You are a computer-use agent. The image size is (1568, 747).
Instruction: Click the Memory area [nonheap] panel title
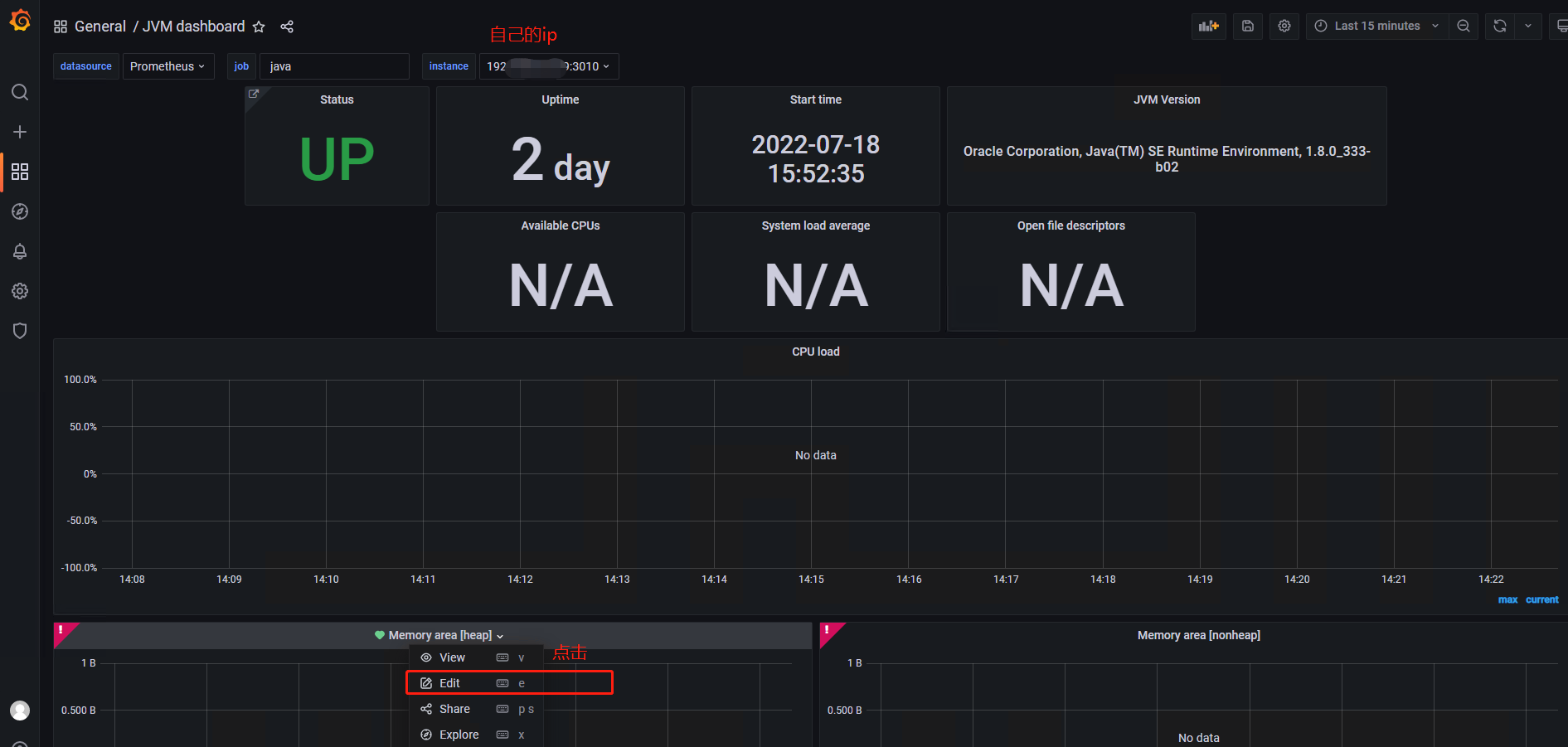point(1199,635)
